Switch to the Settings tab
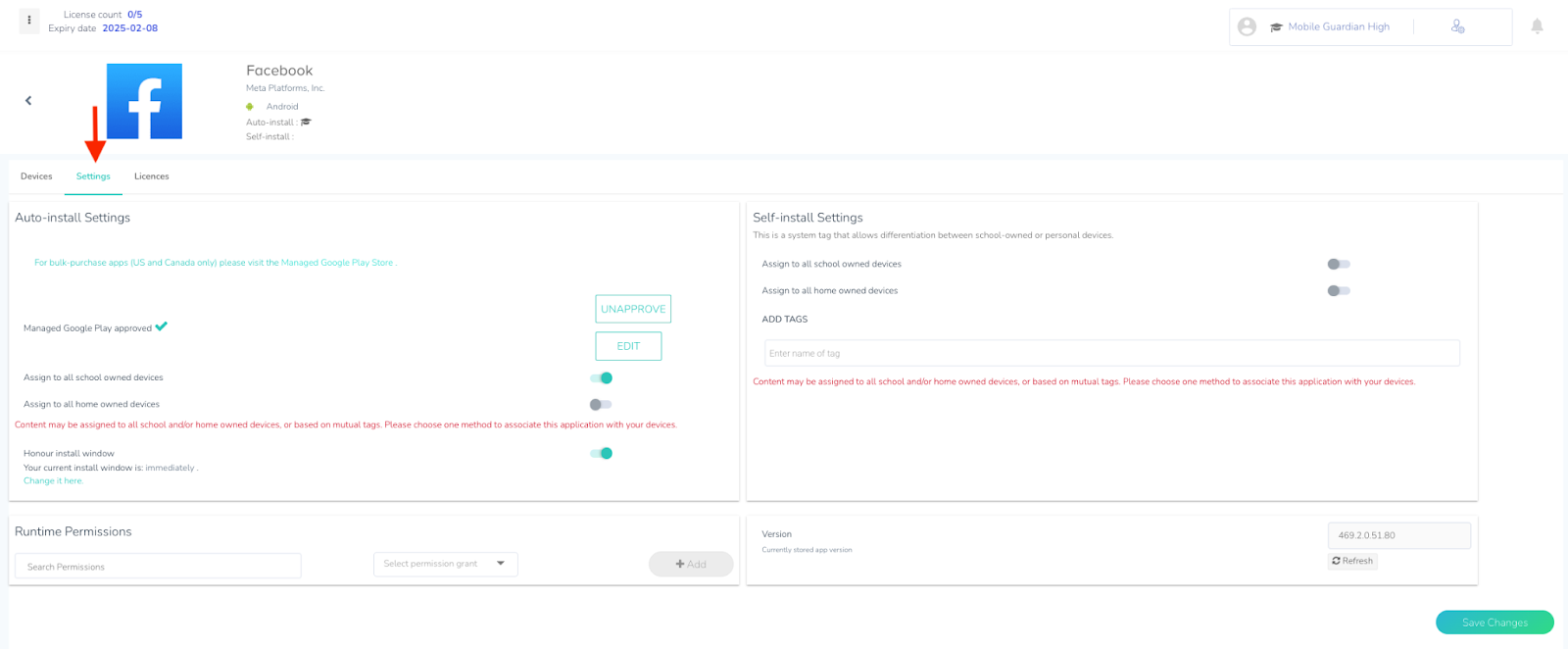 point(93,176)
